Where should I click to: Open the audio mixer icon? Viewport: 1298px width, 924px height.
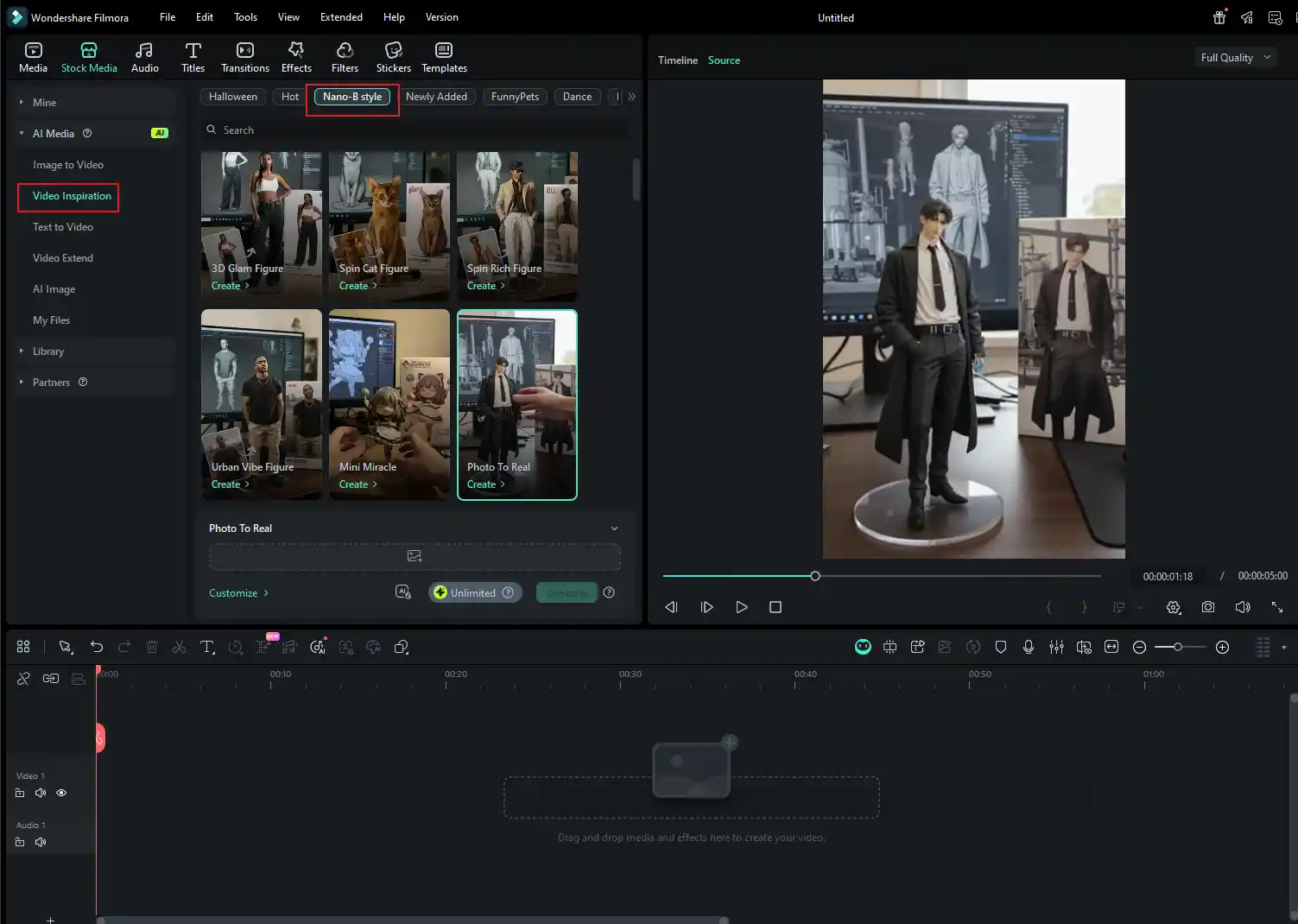pos(1056,646)
